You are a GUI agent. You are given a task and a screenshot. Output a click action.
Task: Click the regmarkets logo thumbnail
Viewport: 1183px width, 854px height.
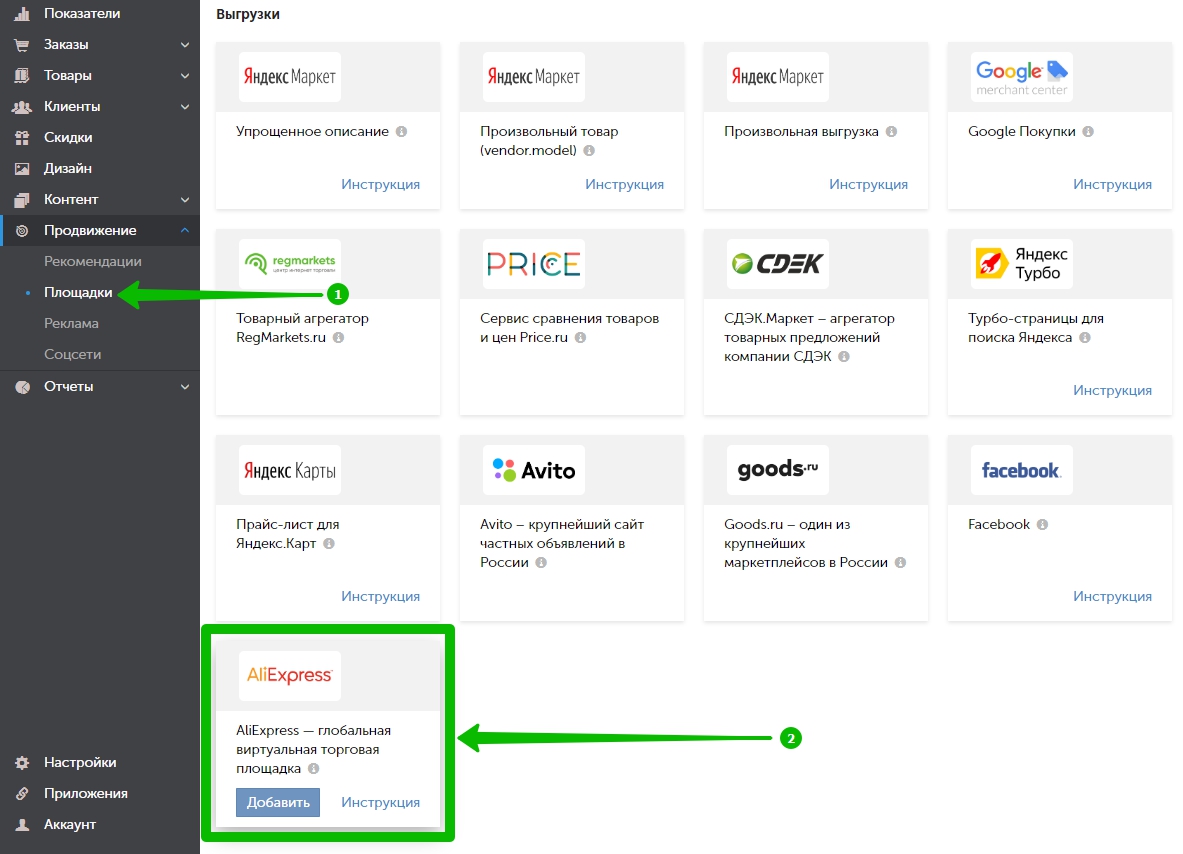coord(290,264)
